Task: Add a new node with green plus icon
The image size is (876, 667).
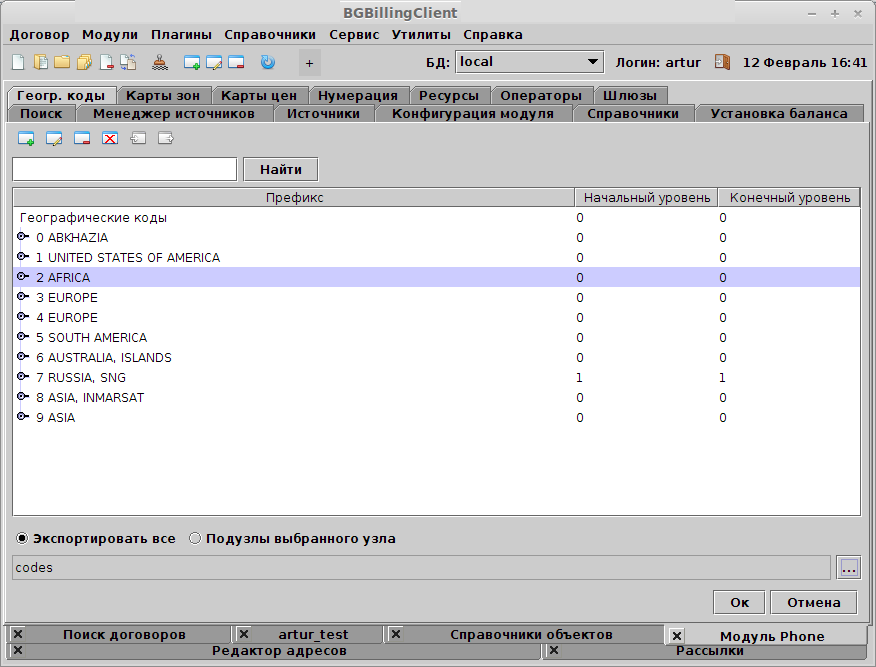Action: (25, 138)
